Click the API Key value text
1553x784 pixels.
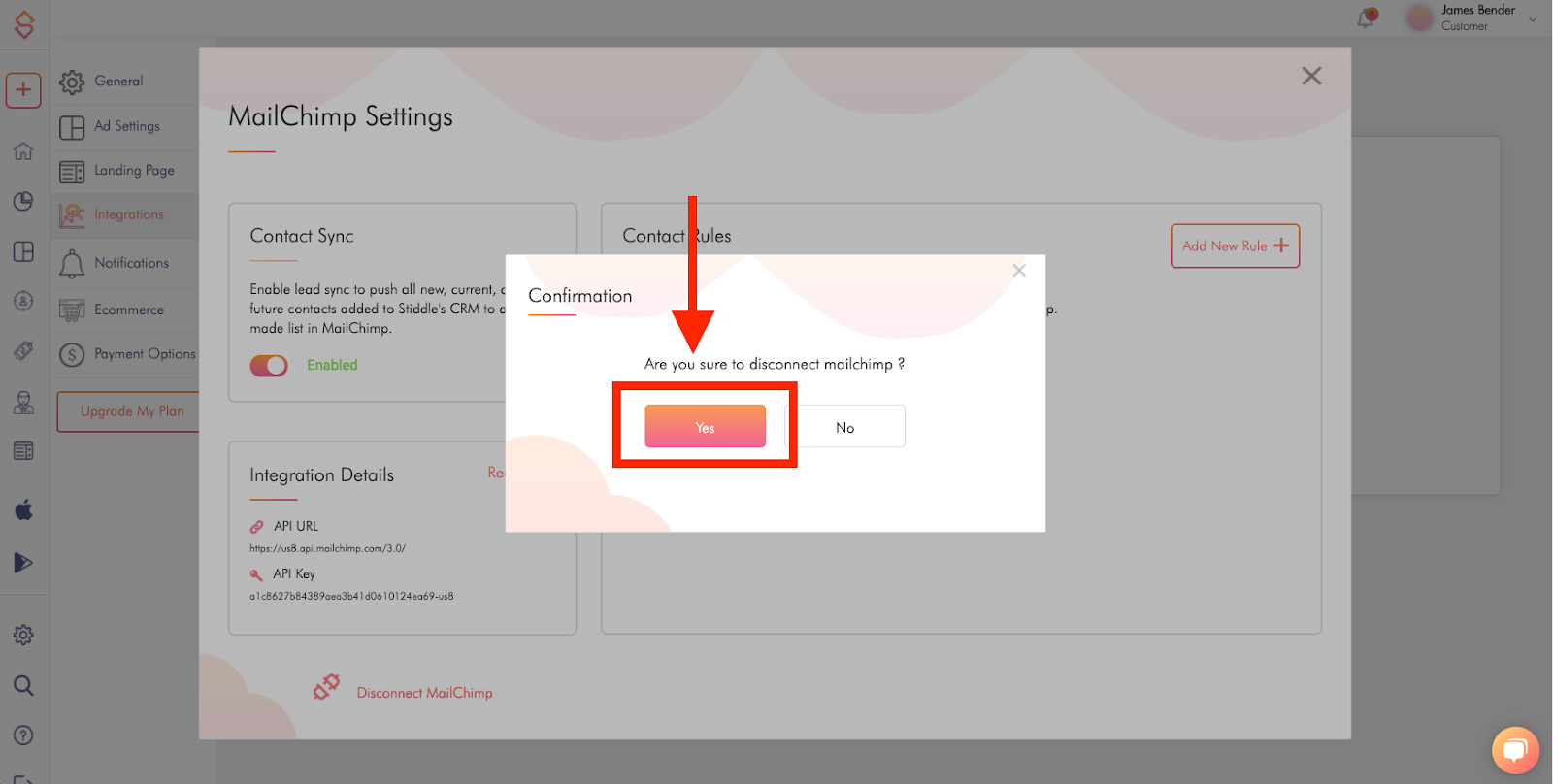point(351,596)
